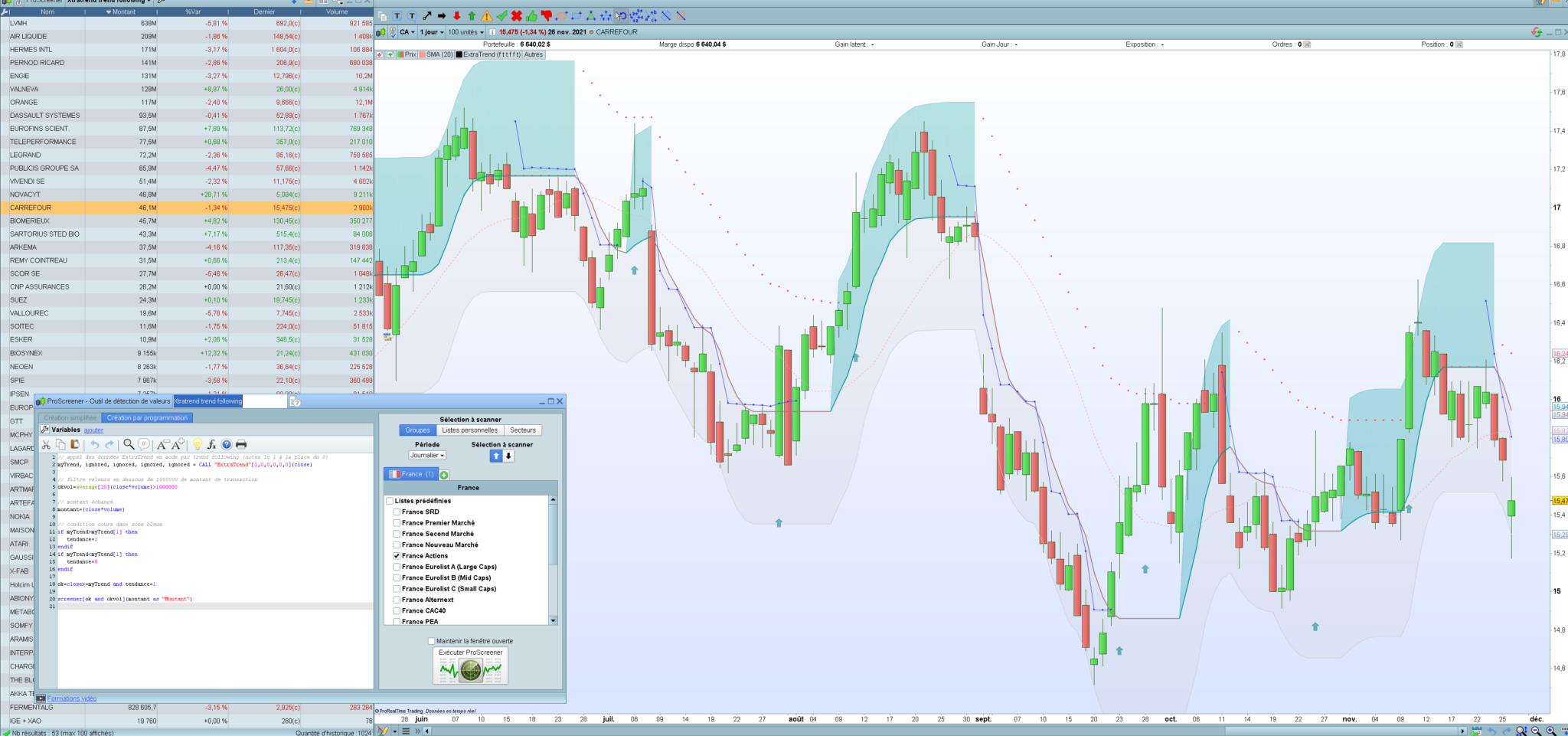Image resolution: width=1568 pixels, height=736 pixels.
Task: Select the text box drawing tool
Action: (x=397, y=16)
